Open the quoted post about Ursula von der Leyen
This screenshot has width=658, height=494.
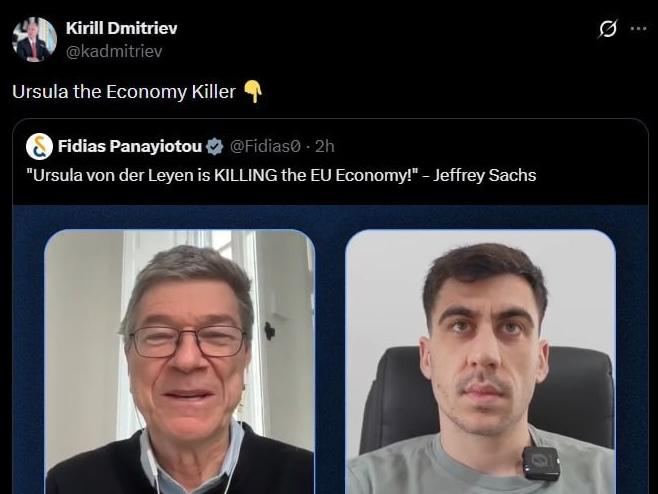tap(331, 306)
